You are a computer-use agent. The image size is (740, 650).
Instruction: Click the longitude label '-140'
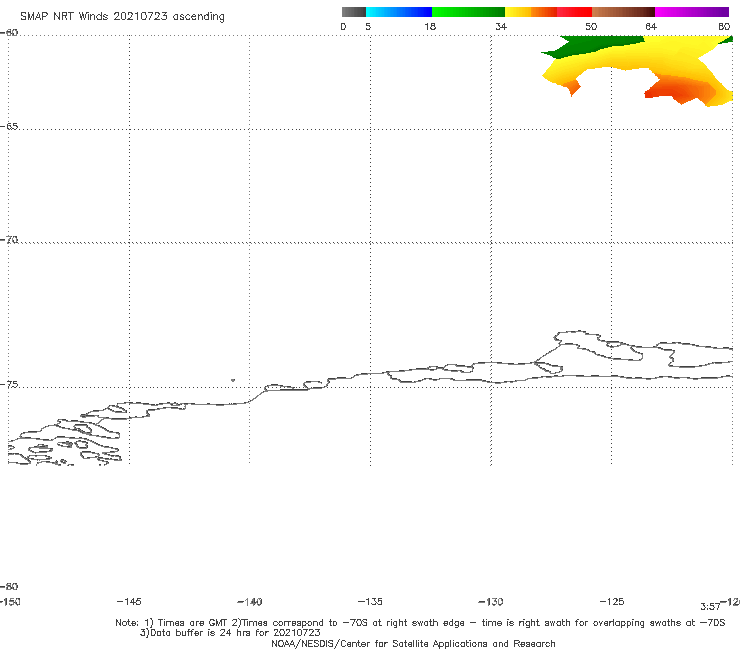click(250, 602)
